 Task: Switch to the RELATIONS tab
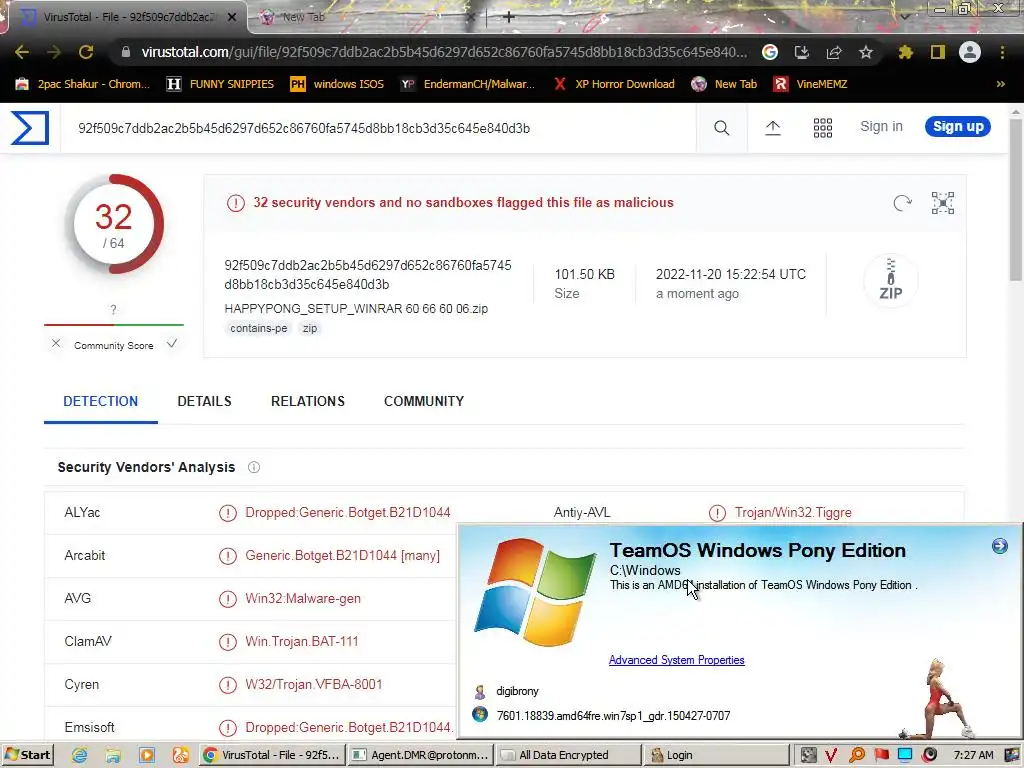[308, 401]
